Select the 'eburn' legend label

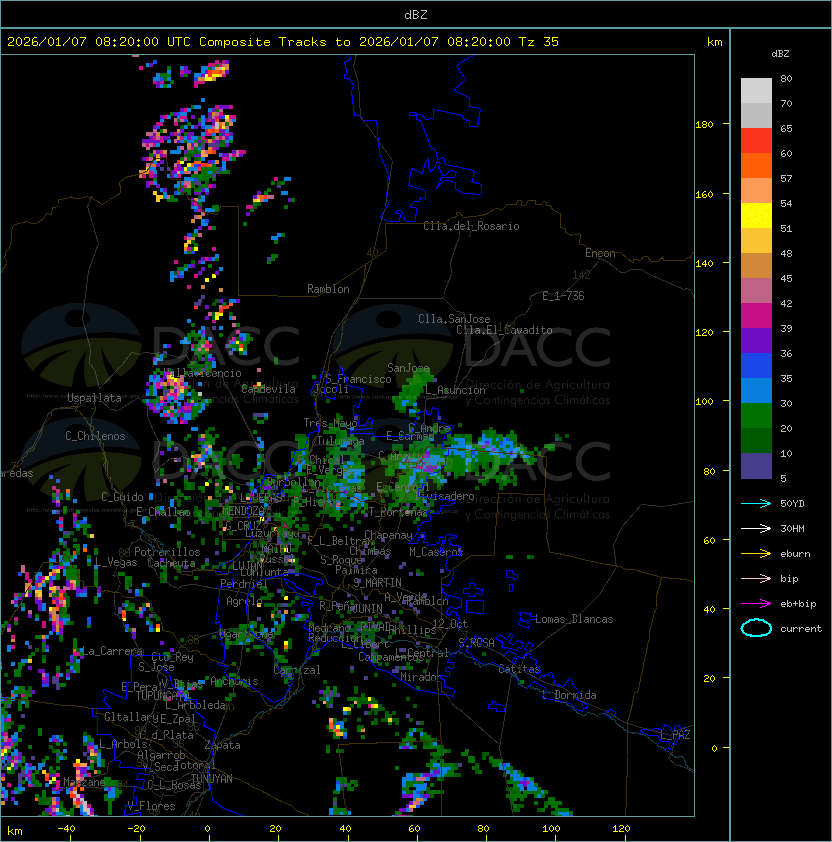click(795, 554)
